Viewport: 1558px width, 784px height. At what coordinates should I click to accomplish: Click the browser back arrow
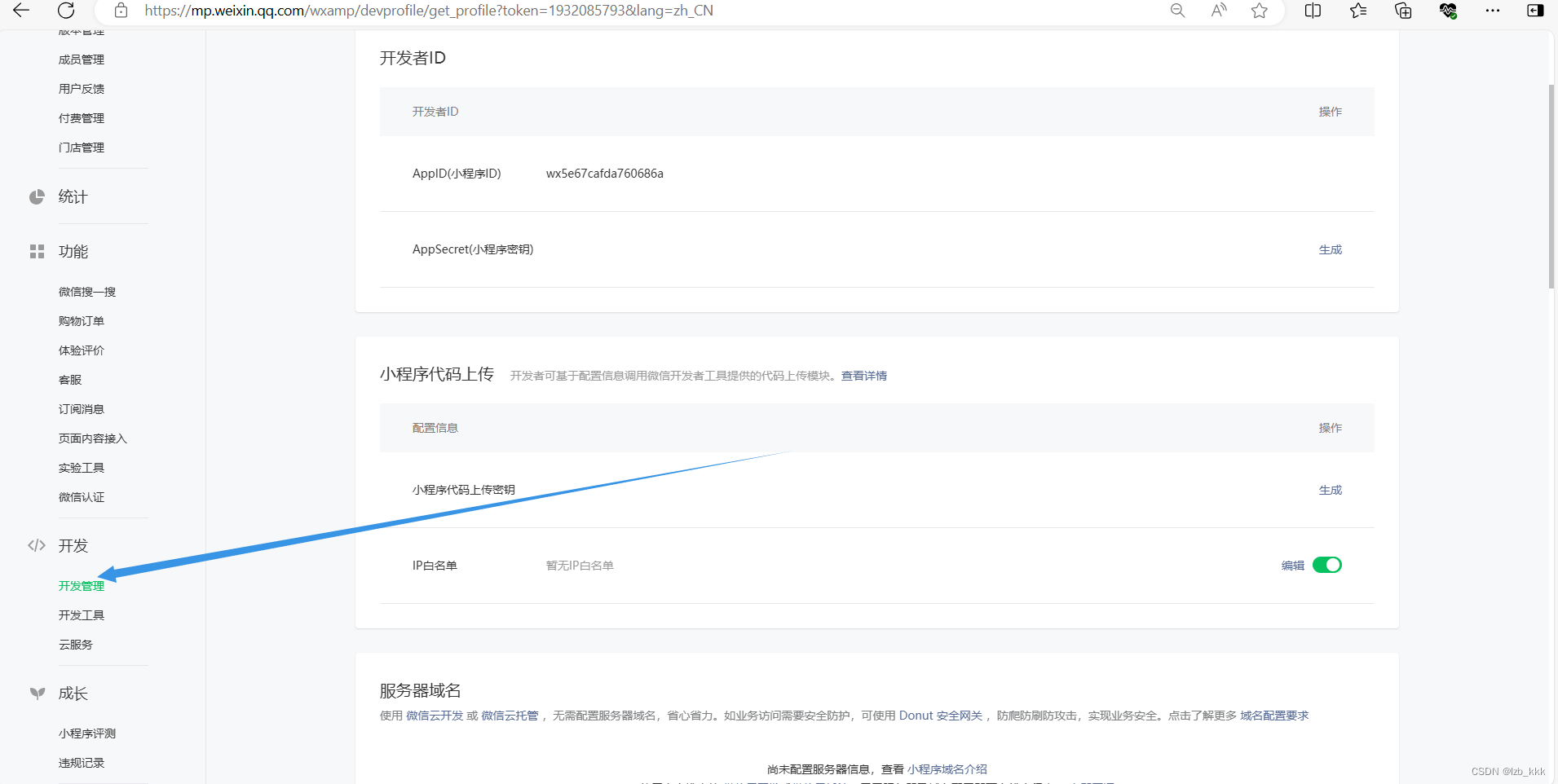coord(21,11)
